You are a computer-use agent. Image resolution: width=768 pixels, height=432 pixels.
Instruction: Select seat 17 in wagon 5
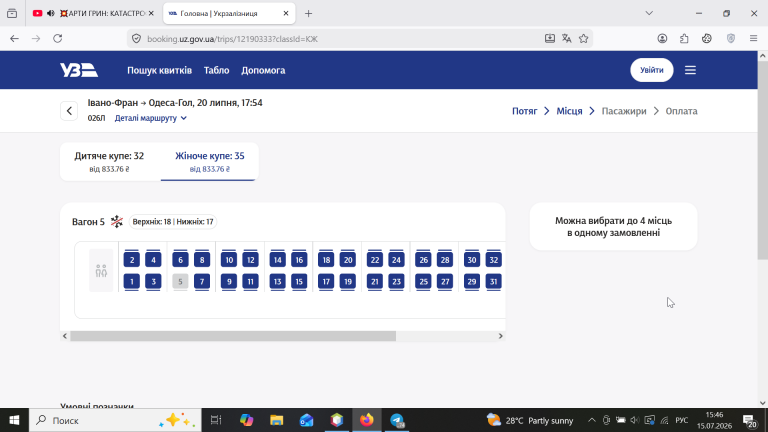pos(326,281)
